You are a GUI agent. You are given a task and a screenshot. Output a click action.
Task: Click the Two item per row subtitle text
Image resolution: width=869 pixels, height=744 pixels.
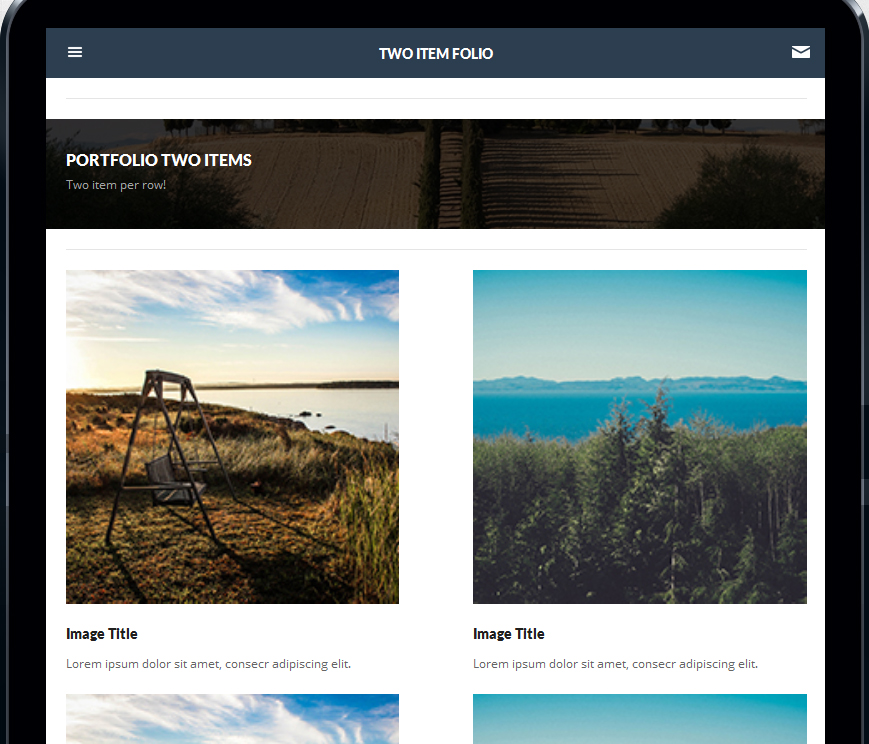click(115, 184)
